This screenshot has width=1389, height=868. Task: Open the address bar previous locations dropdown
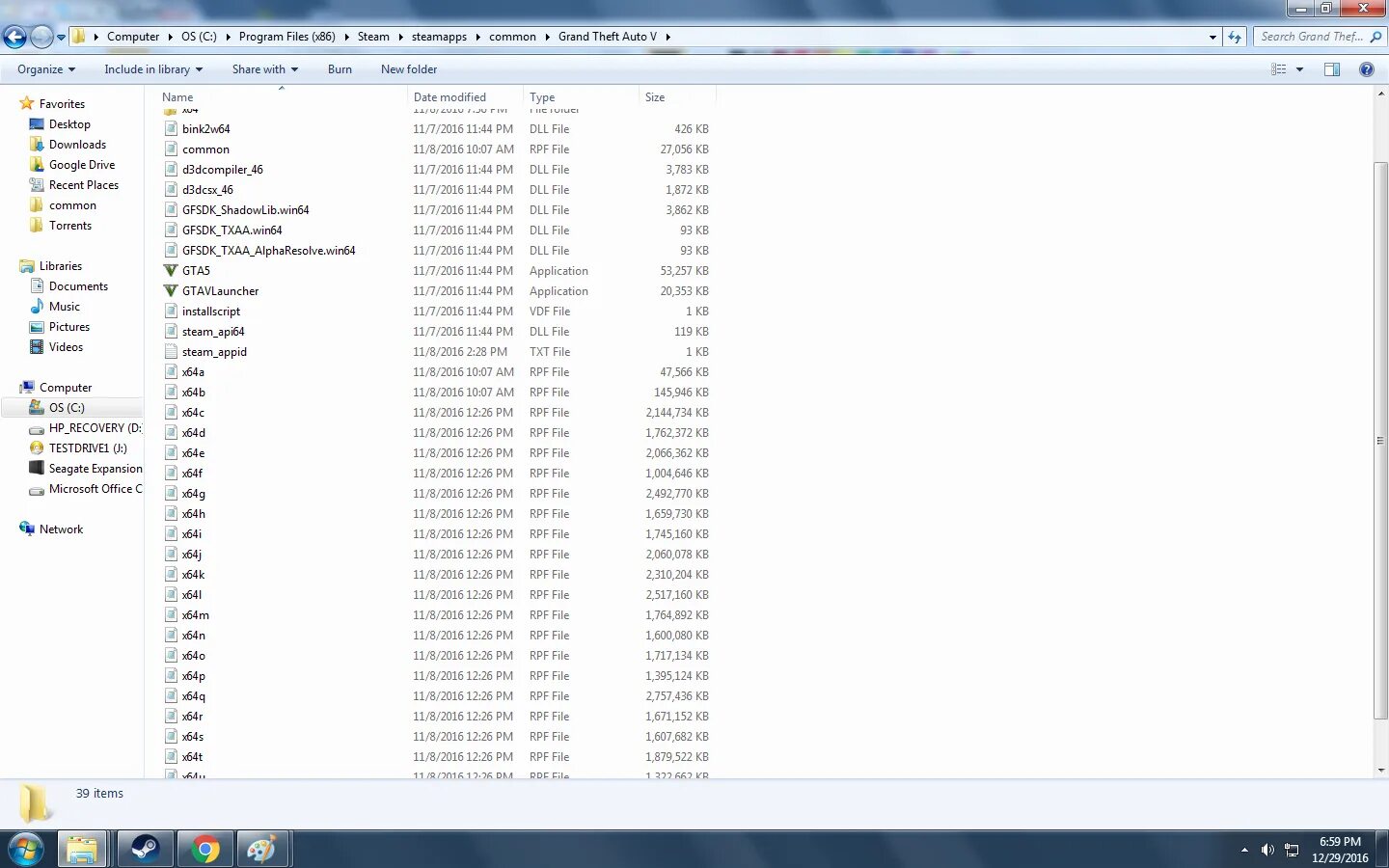tap(1212, 37)
